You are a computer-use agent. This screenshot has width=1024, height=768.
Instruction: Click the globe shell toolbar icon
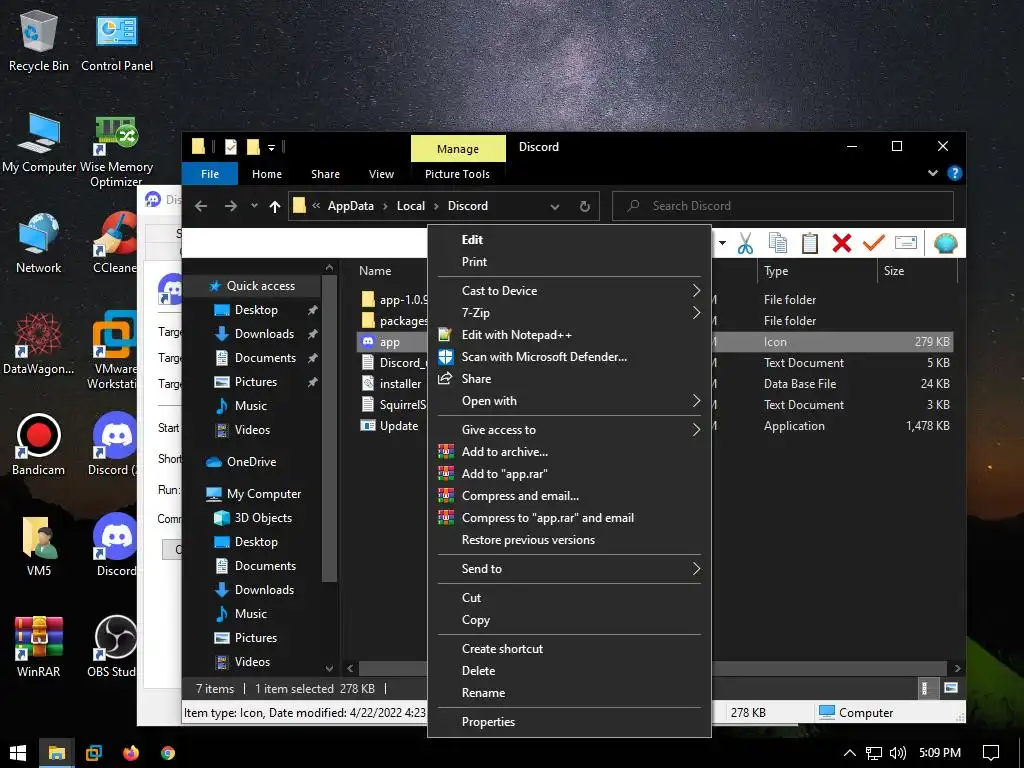coord(945,244)
